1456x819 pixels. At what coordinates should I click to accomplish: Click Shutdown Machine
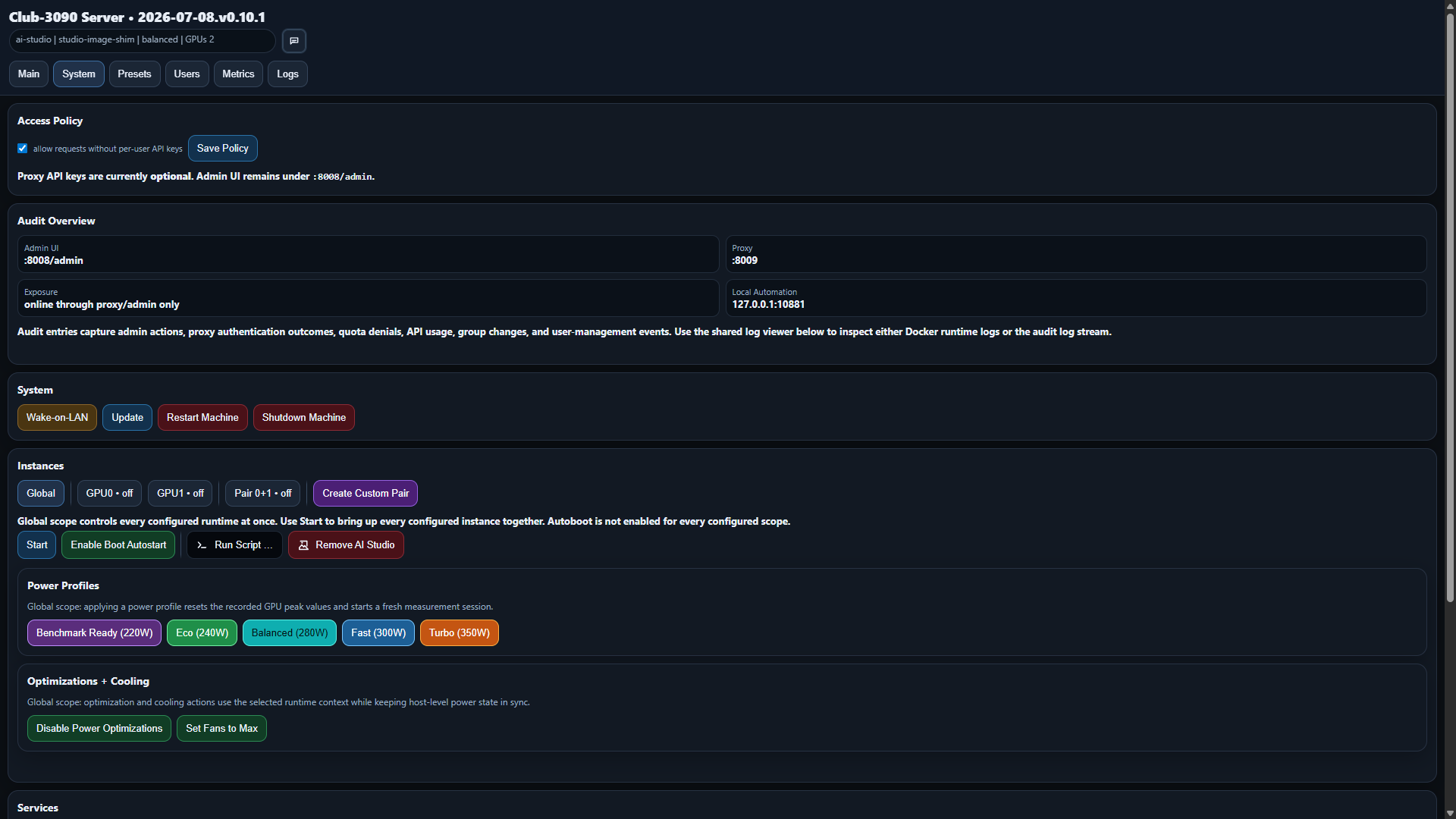pyautogui.click(x=304, y=418)
